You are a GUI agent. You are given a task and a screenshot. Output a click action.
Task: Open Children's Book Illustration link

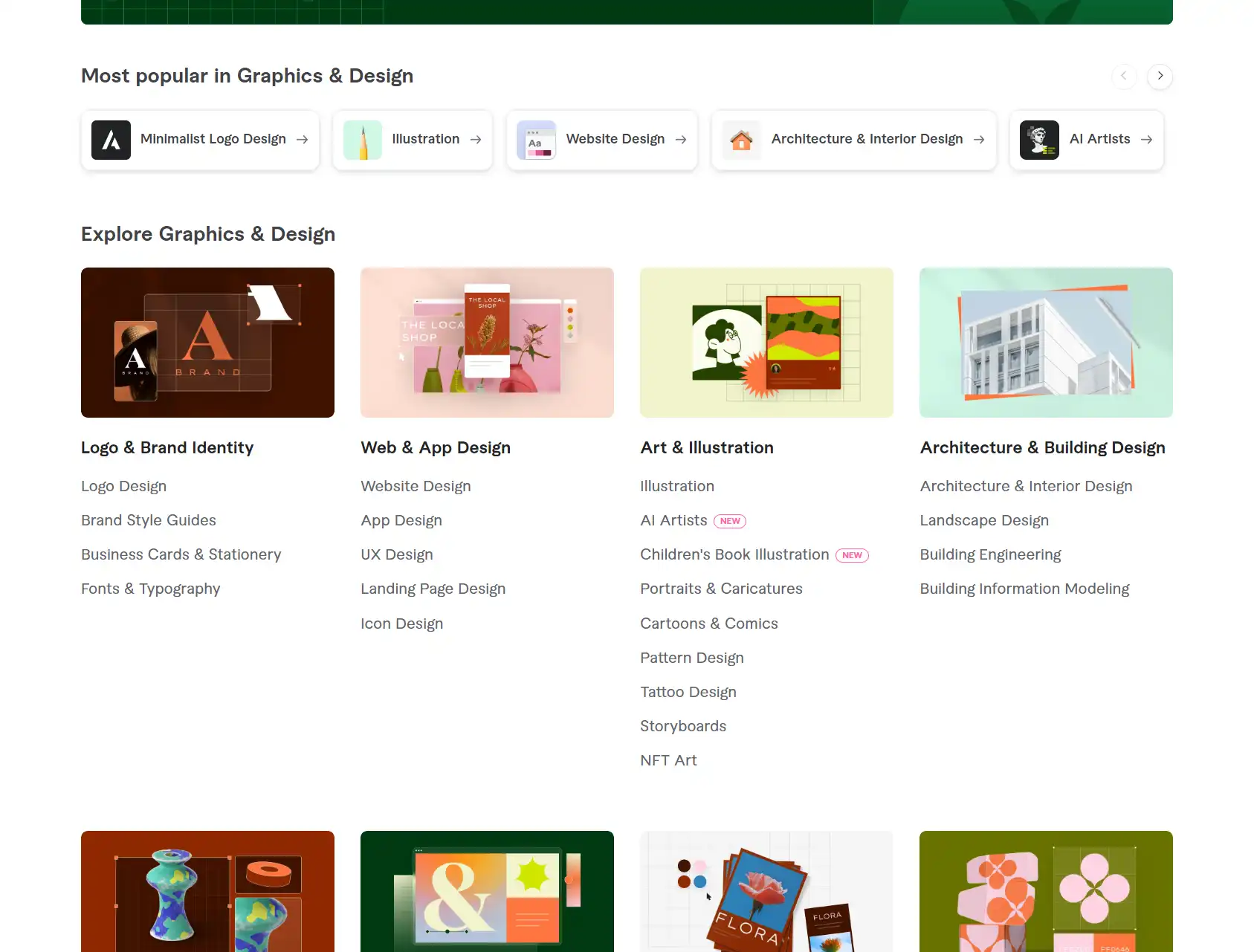pyautogui.click(x=734, y=554)
